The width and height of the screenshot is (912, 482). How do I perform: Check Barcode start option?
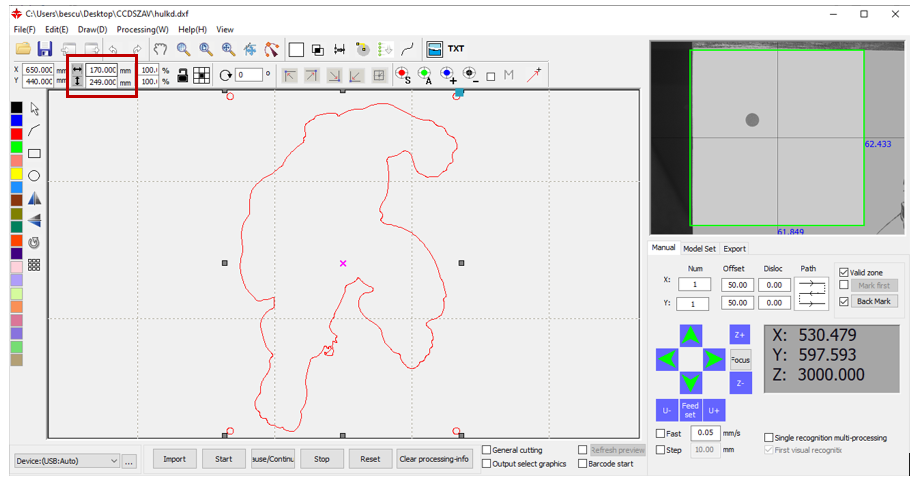(x=582, y=463)
